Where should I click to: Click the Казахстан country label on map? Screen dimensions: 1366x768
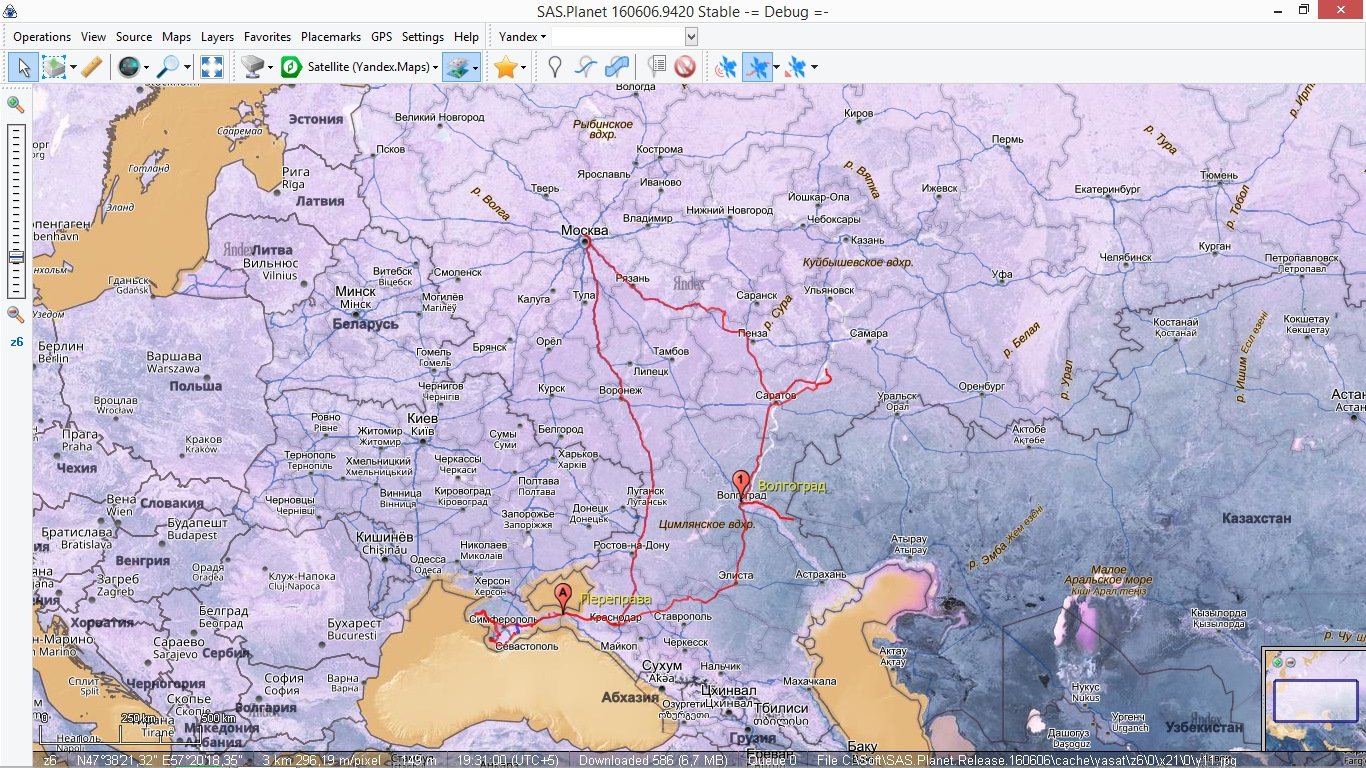click(1256, 518)
